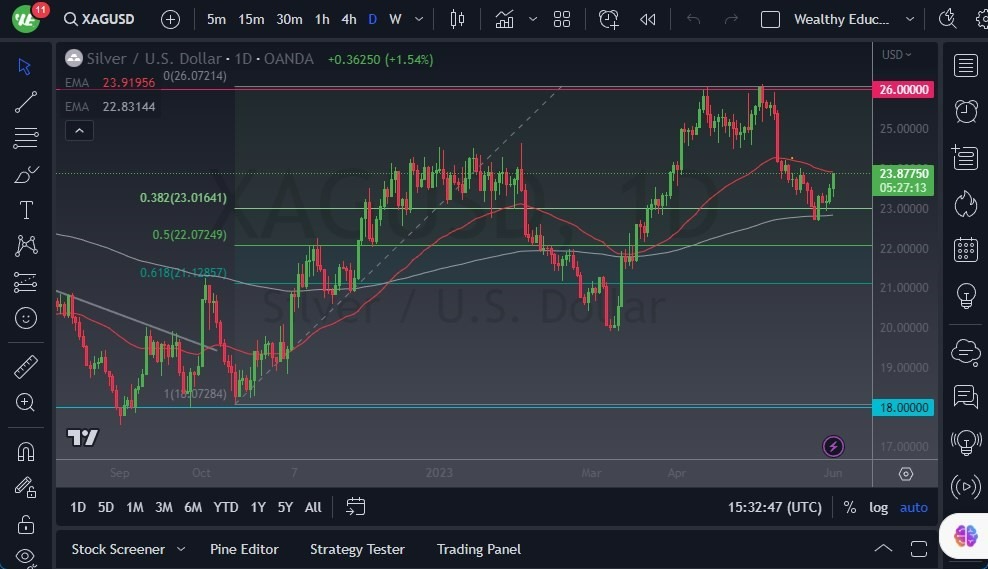Collapse the indicator legend chevron

pyautogui.click(x=79, y=130)
